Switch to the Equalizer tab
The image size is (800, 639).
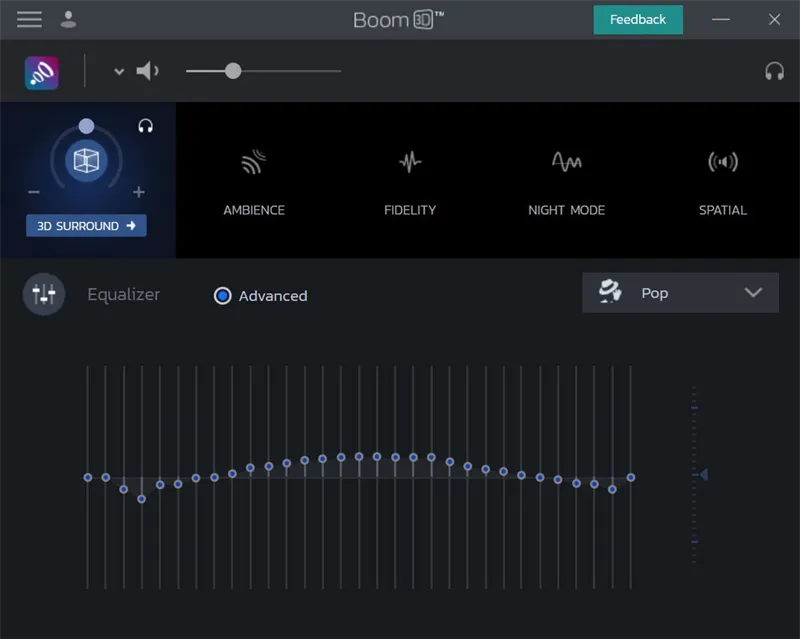(x=122, y=294)
